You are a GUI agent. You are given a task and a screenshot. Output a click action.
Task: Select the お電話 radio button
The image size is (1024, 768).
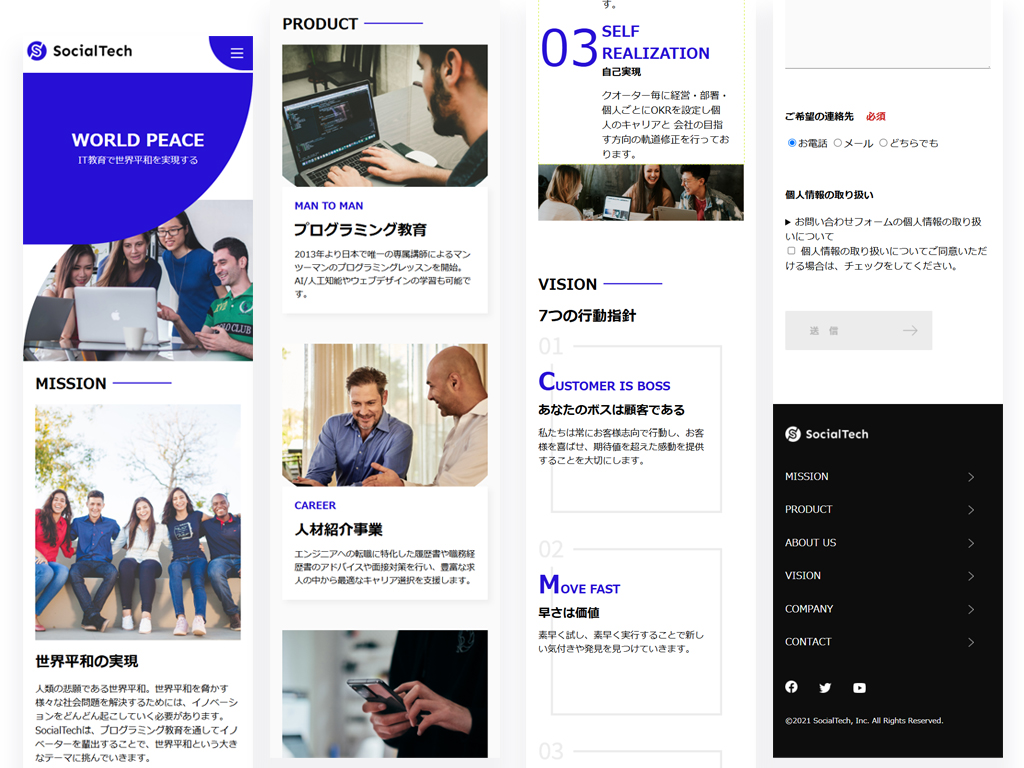click(x=792, y=143)
